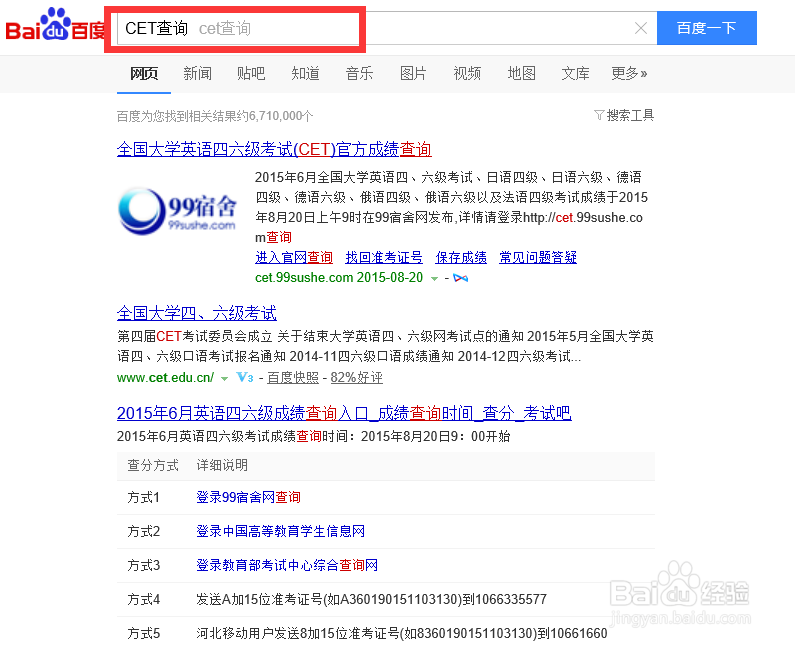
Task: Click the 详细说明 table header
Action: click(222, 465)
